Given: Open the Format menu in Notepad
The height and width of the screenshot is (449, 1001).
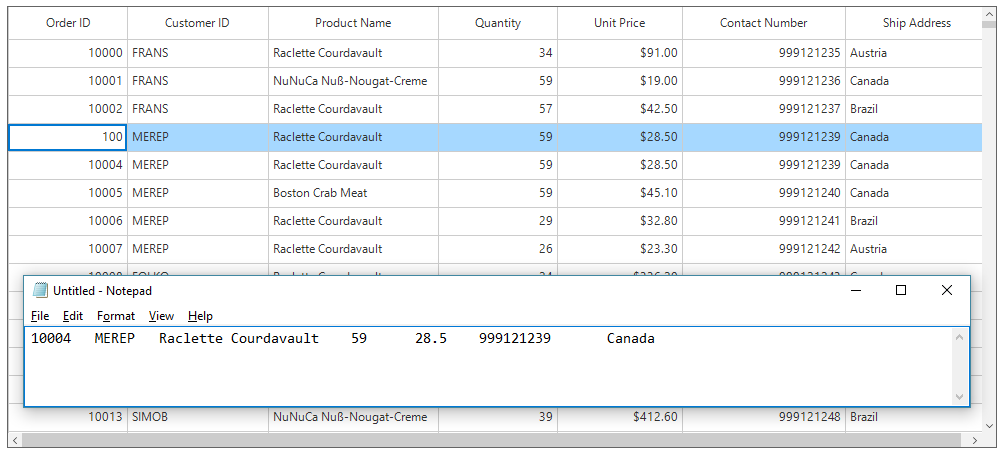Looking at the screenshot, I should [x=116, y=316].
